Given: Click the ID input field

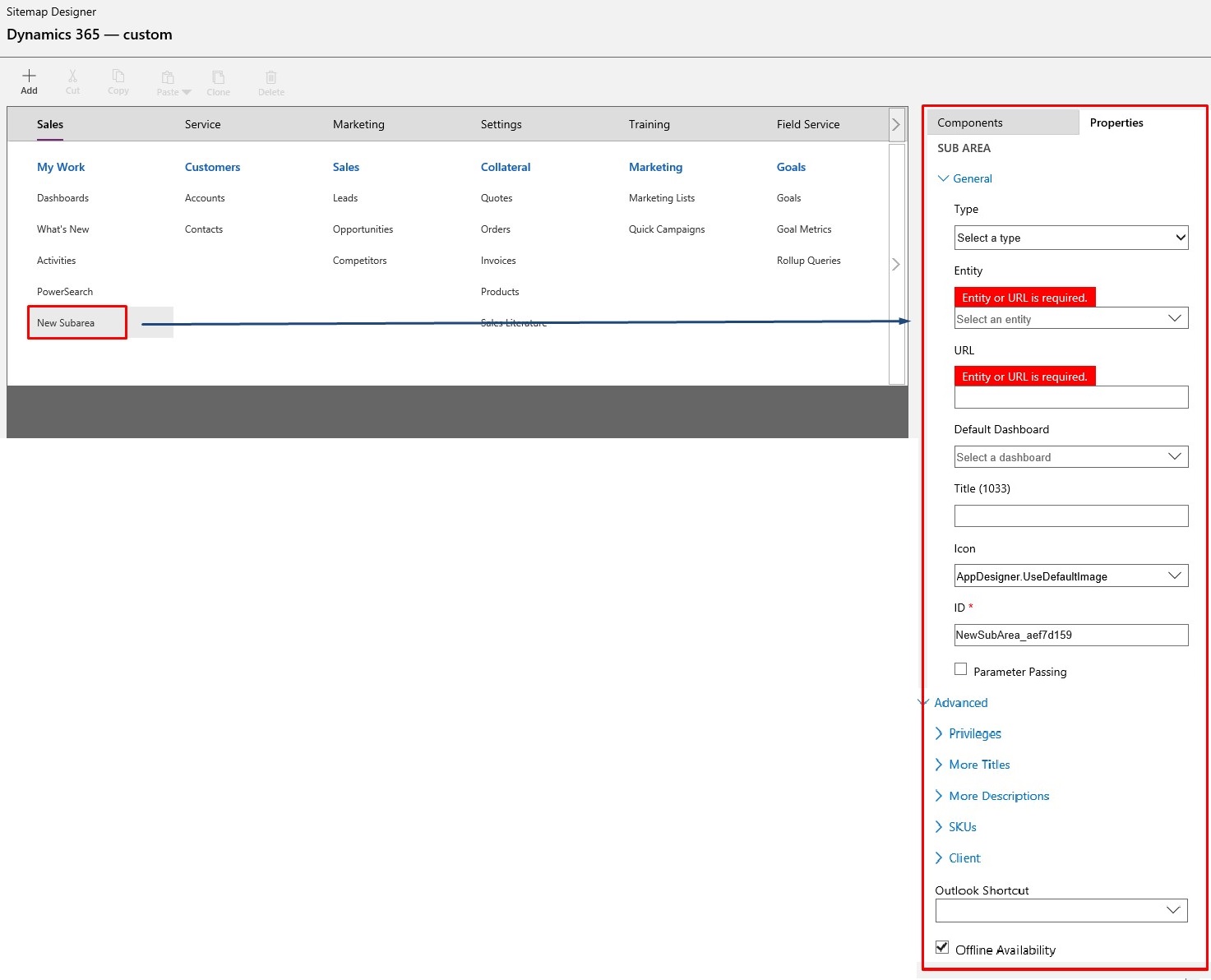Looking at the screenshot, I should point(1071,635).
